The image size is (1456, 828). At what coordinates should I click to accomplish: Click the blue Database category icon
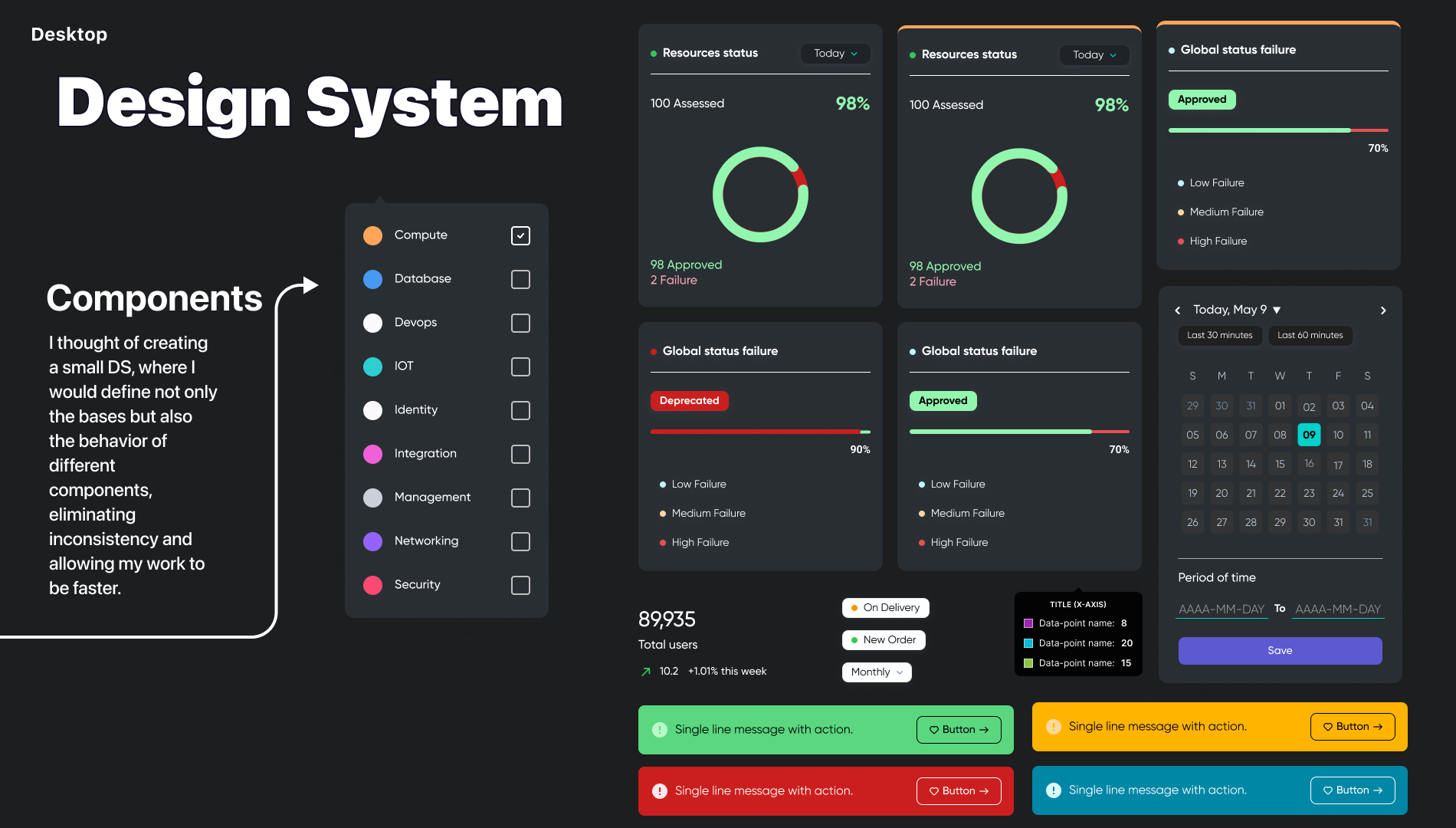click(372, 279)
